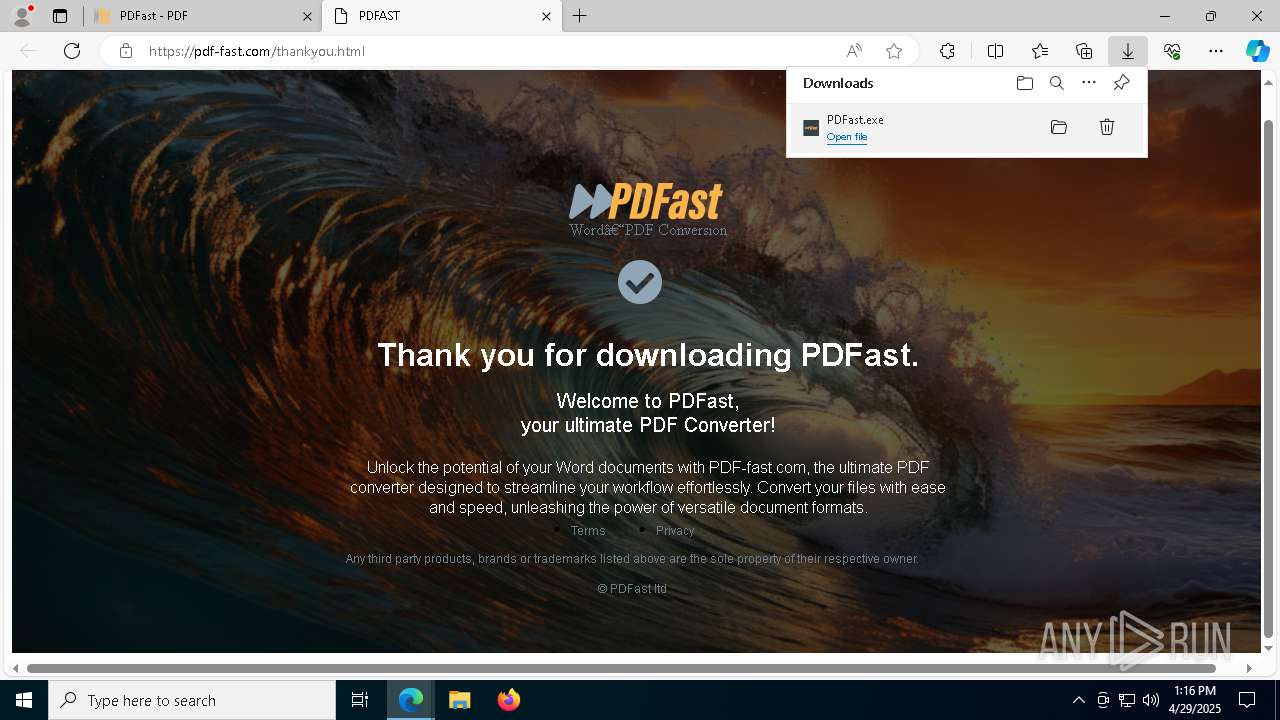Refresh the current page
Image resolution: width=1280 pixels, height=720 pixels.
[x=72, y=51]
